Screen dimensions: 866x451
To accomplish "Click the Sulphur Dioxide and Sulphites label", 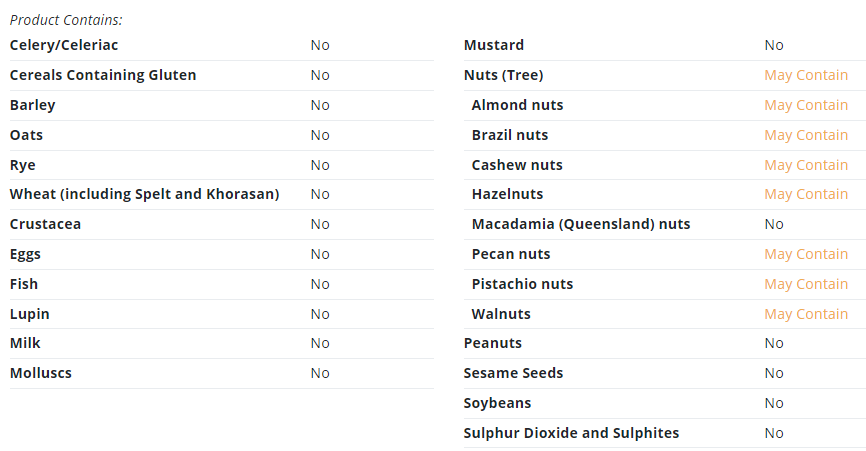I will coord(571,433).
